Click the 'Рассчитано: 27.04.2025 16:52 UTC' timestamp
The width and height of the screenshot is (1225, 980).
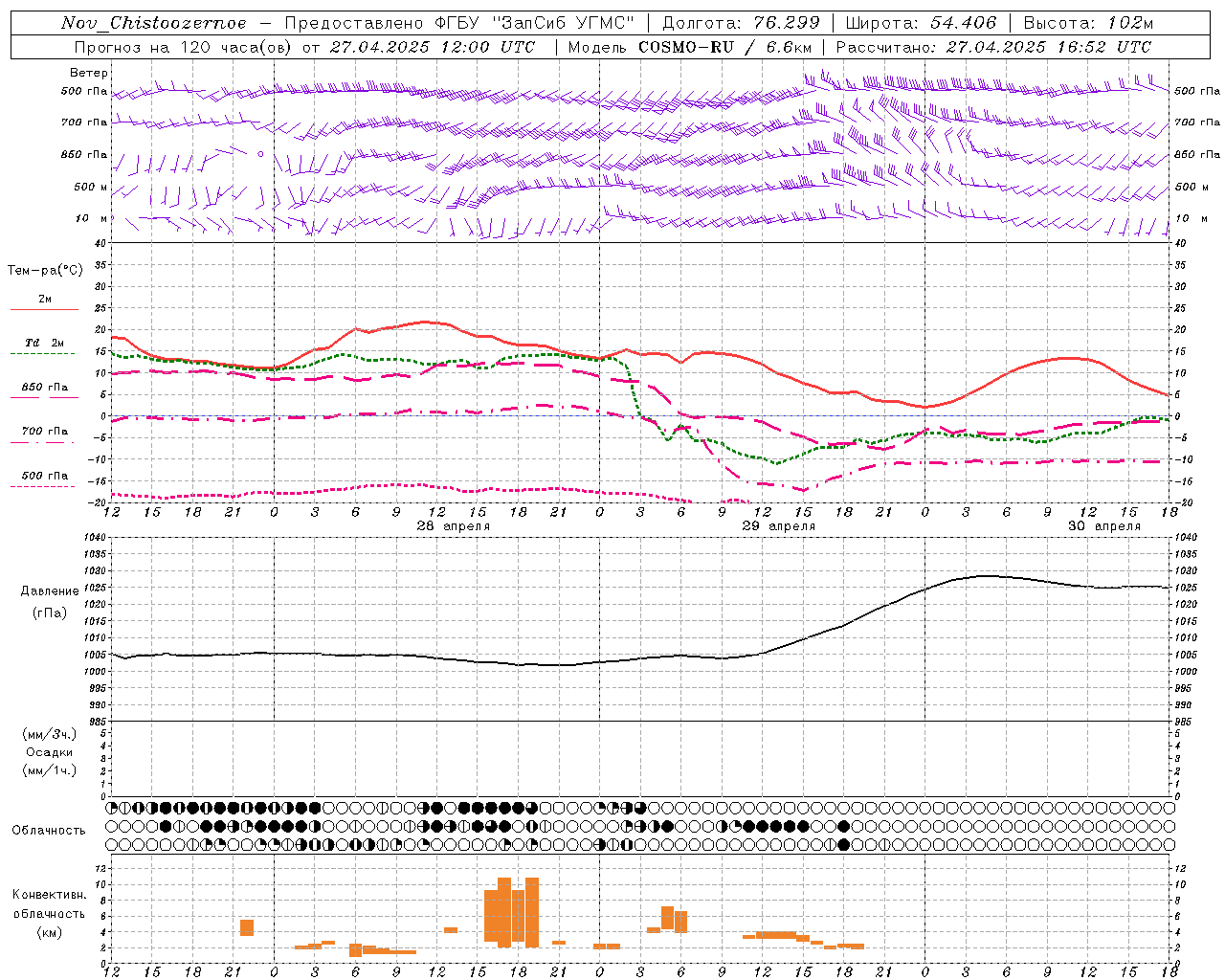[x=993, y=47]
